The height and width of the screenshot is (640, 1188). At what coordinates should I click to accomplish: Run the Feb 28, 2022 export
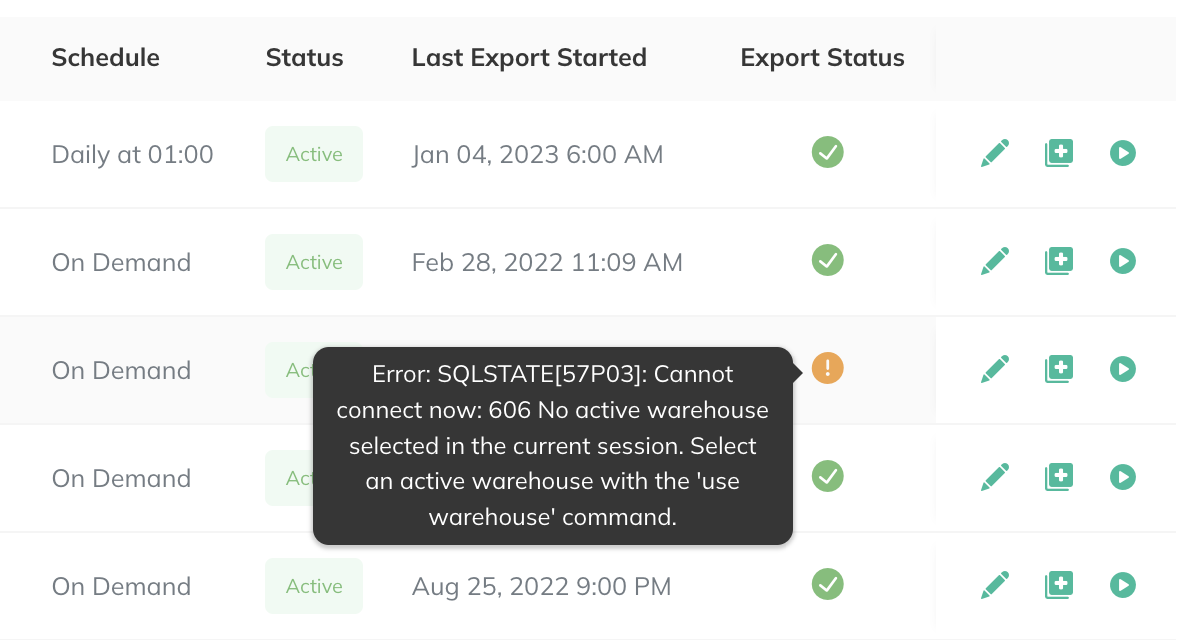coord(1123,261)
